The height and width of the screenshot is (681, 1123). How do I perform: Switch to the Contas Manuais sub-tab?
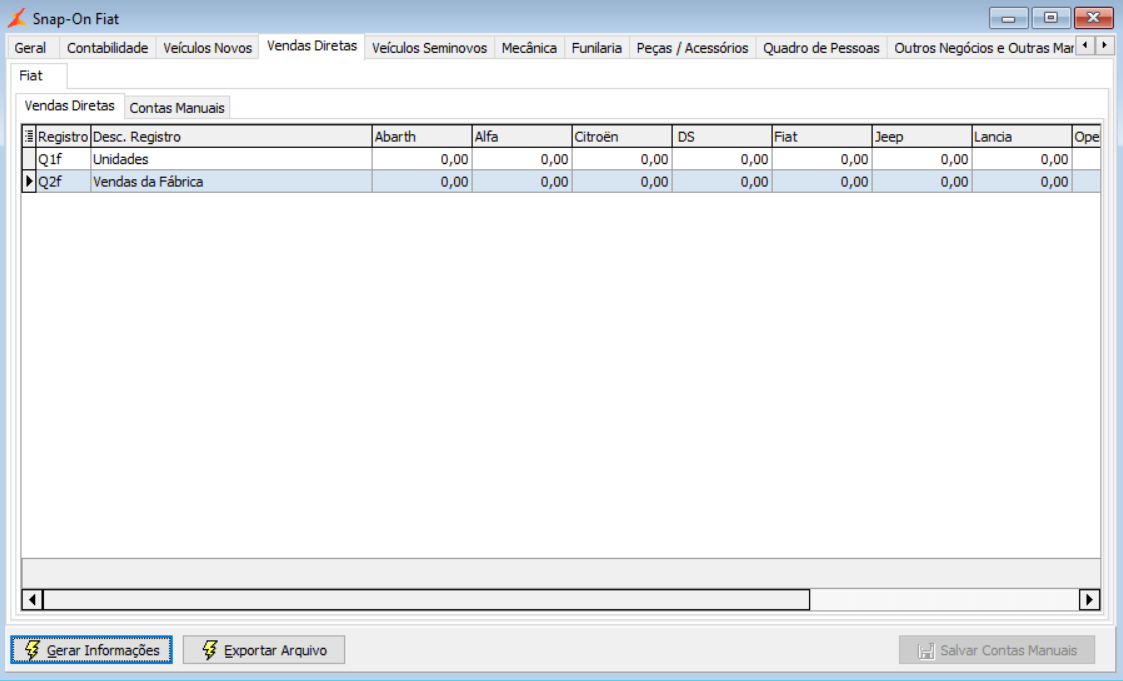click(177, 107)
